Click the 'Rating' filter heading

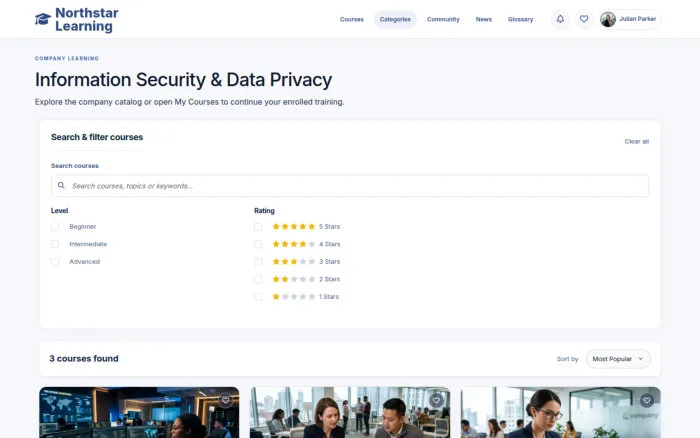click(264, 211)
